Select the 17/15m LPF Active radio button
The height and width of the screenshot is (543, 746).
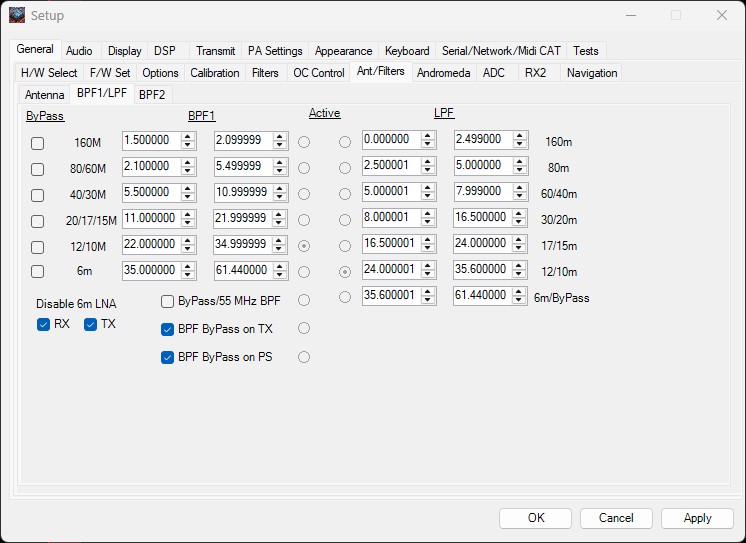345,245
